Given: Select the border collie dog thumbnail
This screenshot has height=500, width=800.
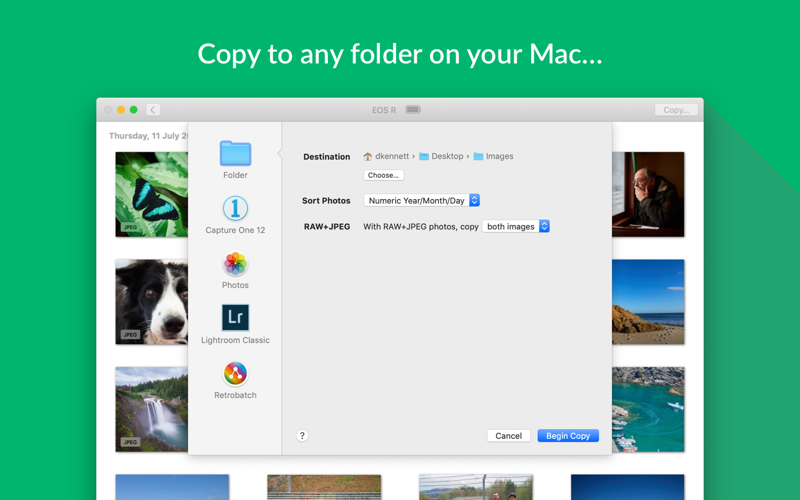Looking at the screenshot, I should [151, 301].
